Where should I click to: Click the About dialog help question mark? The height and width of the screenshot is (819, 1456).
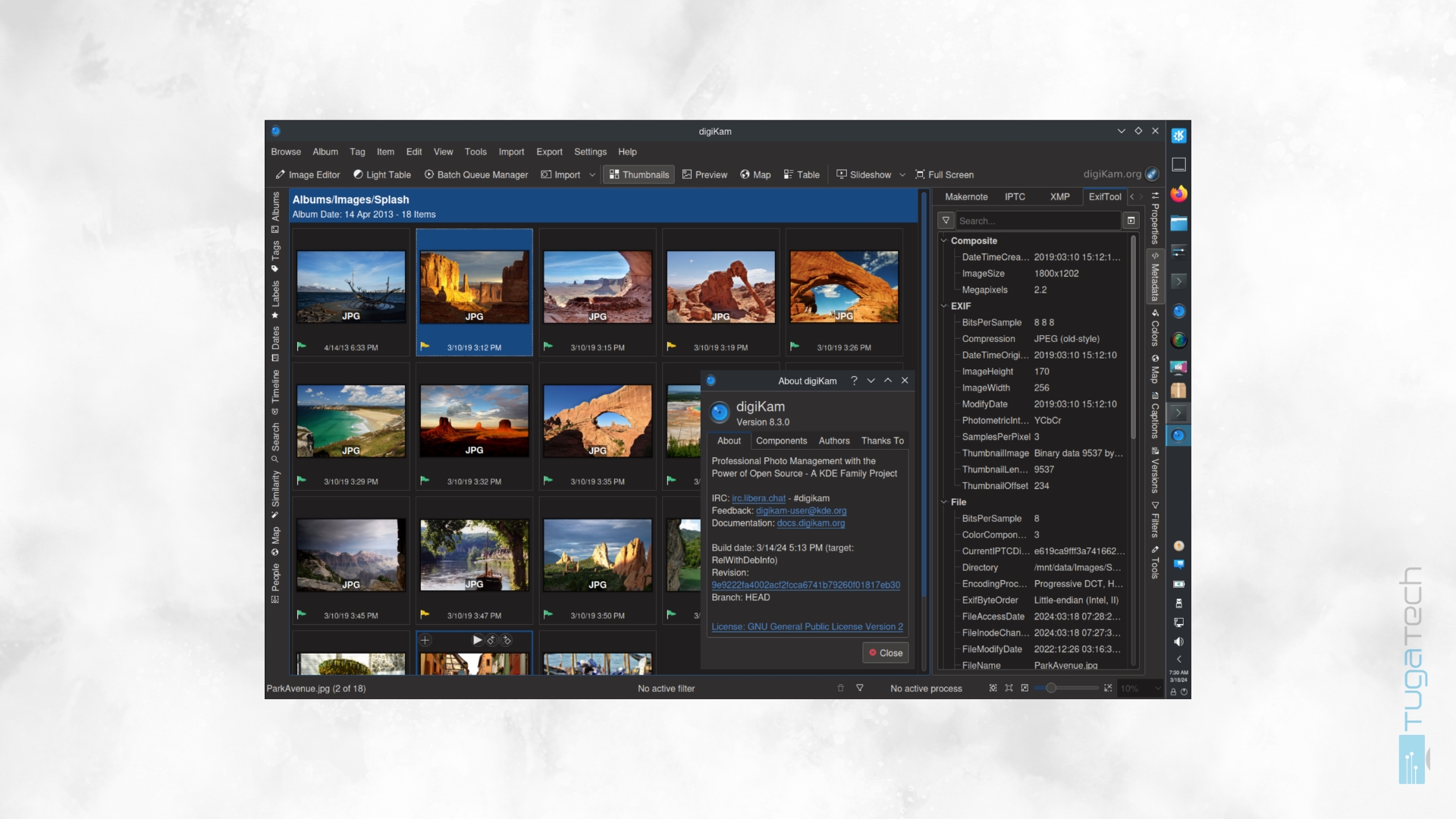pyautogui.click(x=854, y=381)
